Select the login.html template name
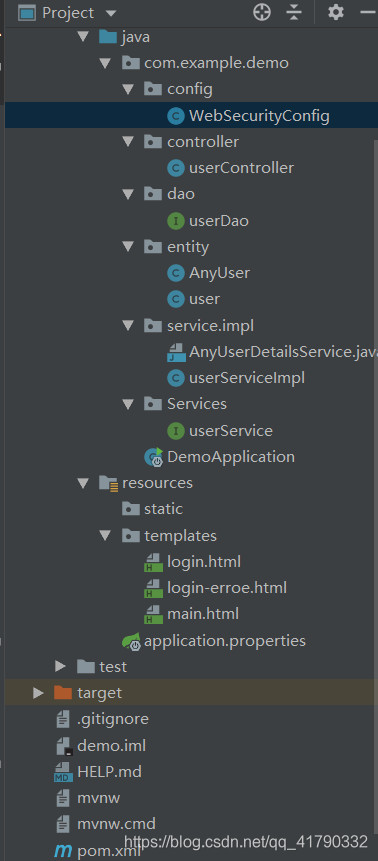The width and height of the screenshot is (378, 861). coord(204,562)
